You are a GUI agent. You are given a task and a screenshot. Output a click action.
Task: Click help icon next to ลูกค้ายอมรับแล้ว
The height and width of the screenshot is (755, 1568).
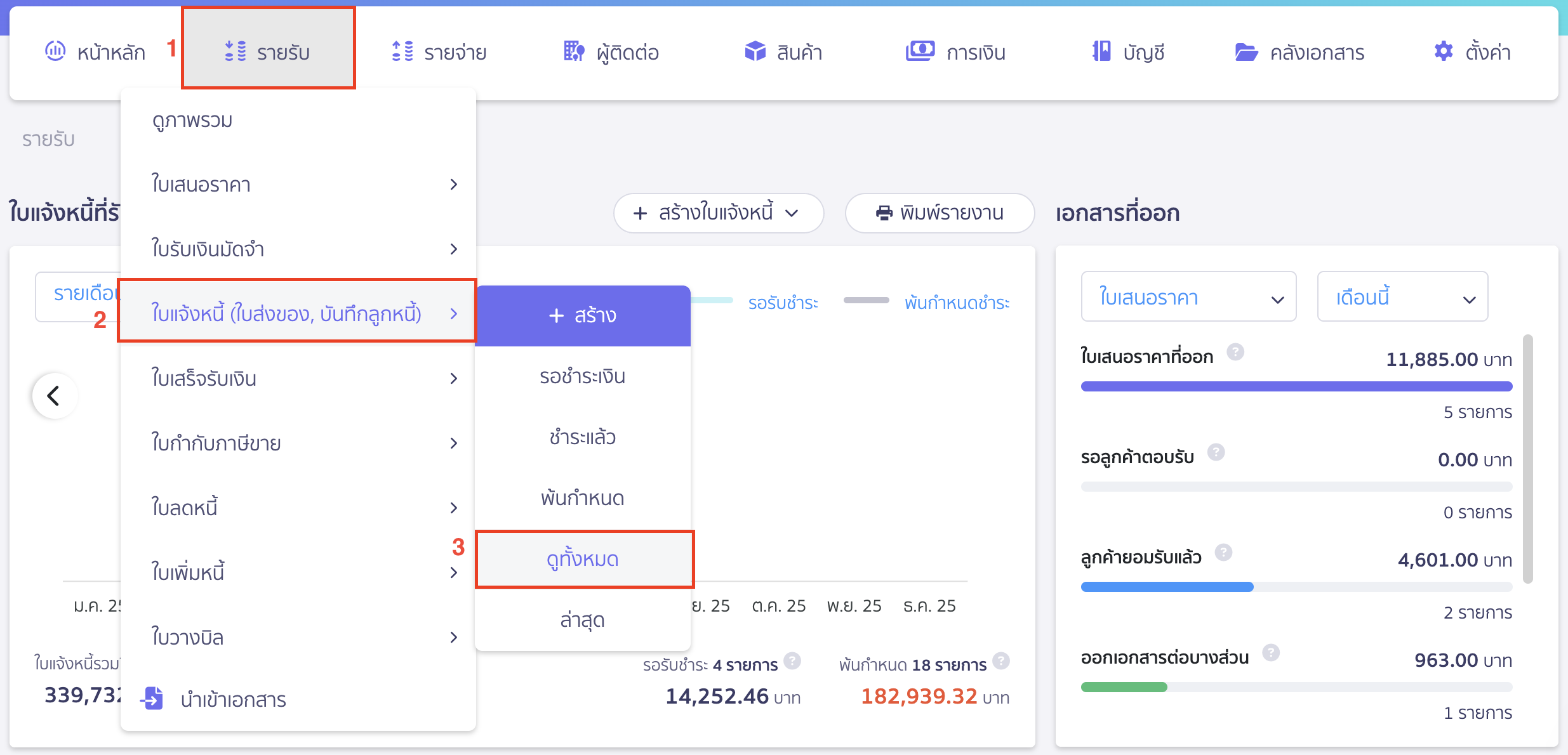(x=1223, y=552)
